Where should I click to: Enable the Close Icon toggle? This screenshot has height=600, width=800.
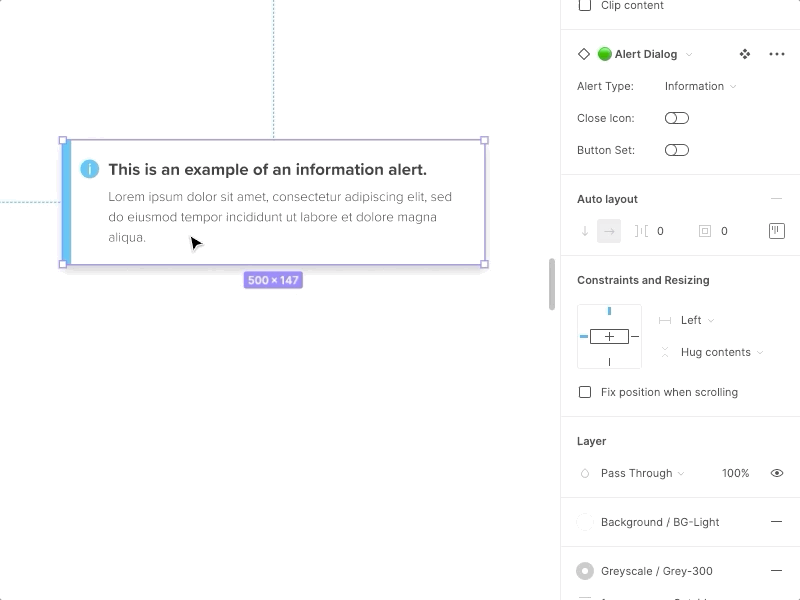(x=677, y=118)
